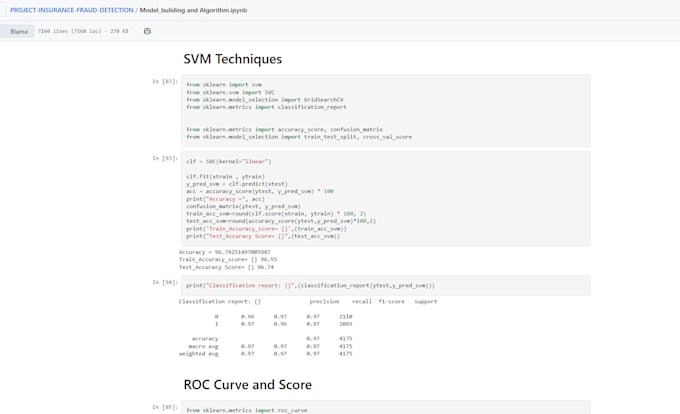Click the 'ROC Curve and Score' heading
The image size is (680, 414).
(248, 385)
